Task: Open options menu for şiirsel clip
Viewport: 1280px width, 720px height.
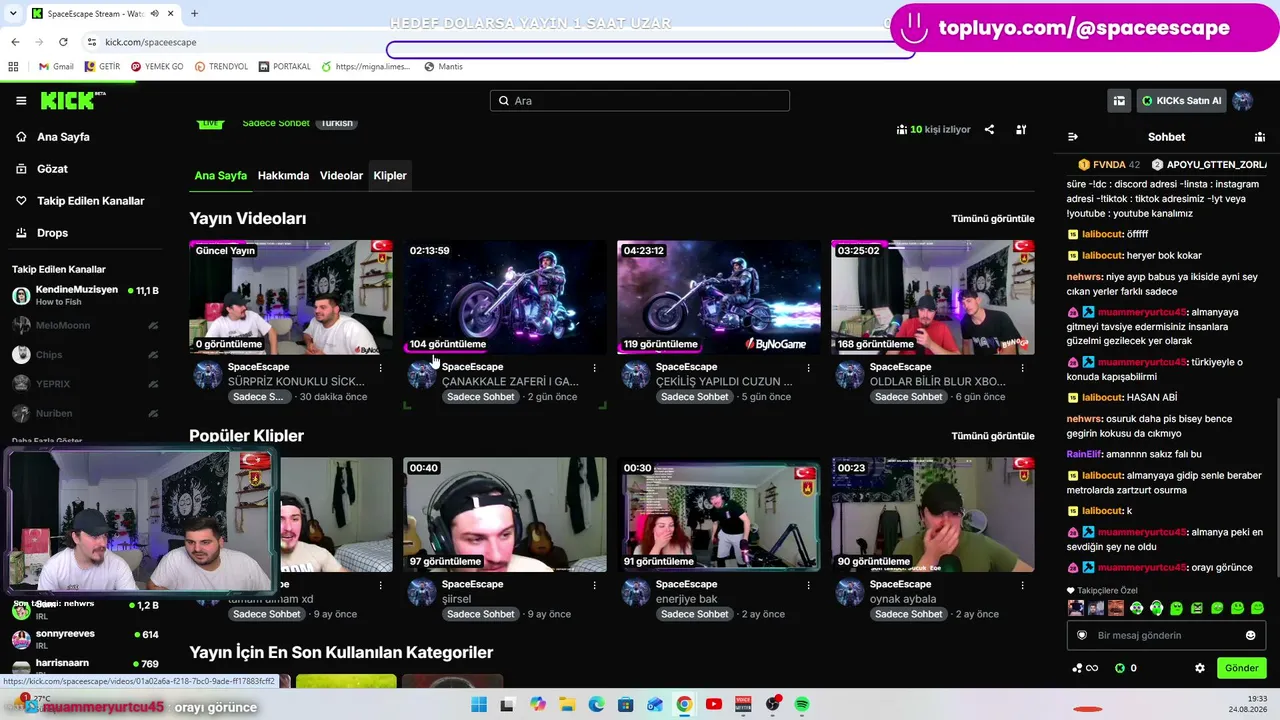Action: click(x=594, y=585)
